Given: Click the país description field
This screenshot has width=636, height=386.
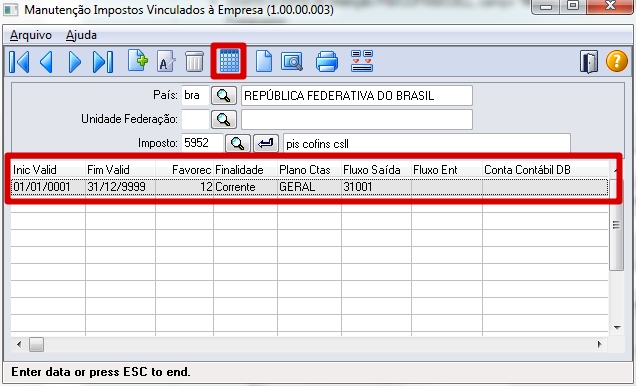Looking at the screenshot, I should (x=357, y=95).
